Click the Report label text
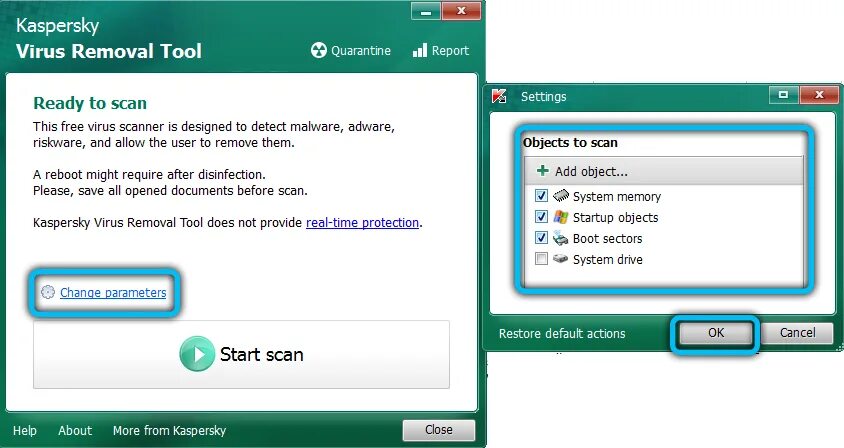Image resolution: width=844 pixels, height=448 pixels. pyautogui.click(x=450, y=51)
